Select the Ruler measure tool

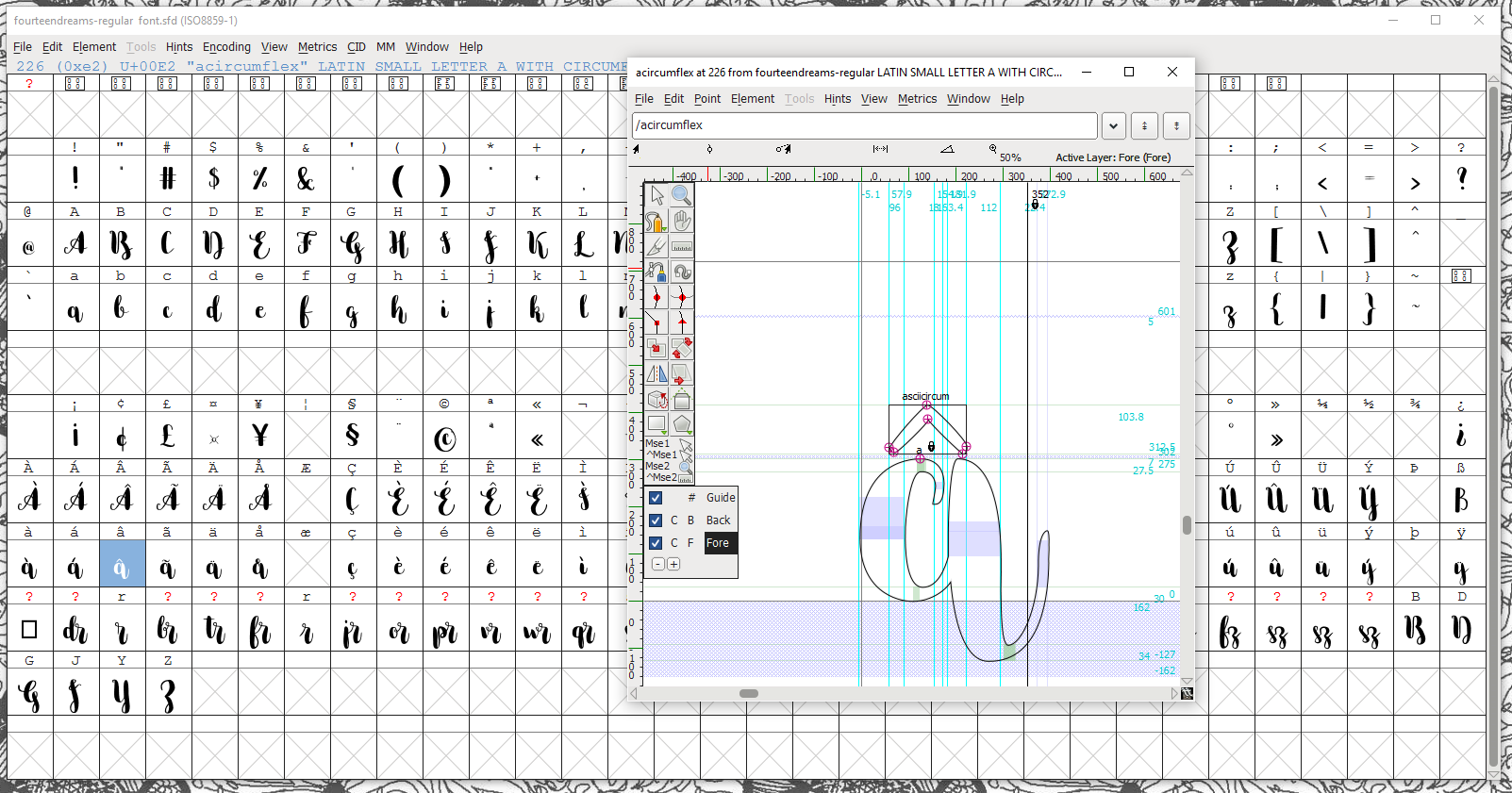click(x=682, y=246)
